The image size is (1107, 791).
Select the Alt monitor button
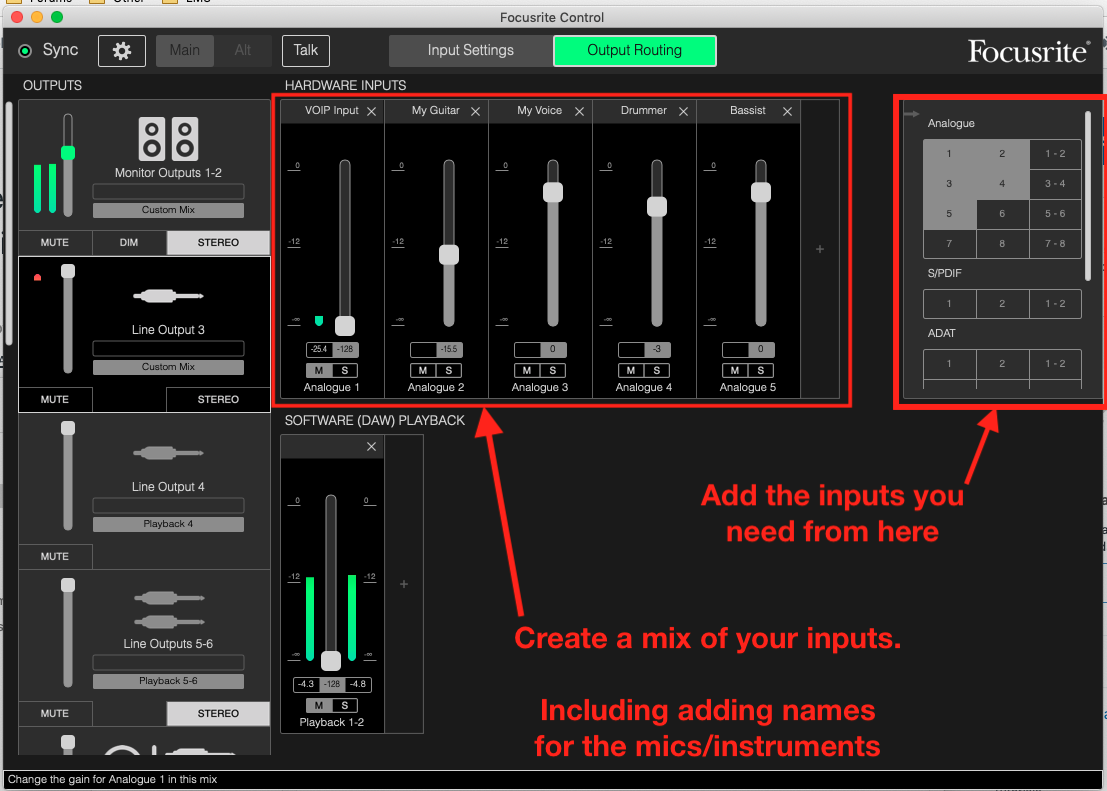point(243,51)
